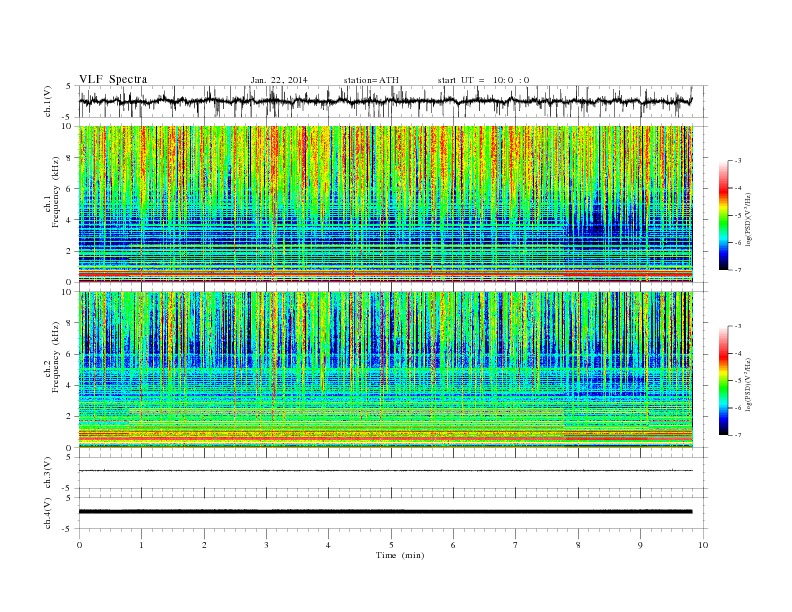Click the "2" frequency tick of ch.1 spectrogram
The height and width of the screenshot is (612, 792).
coord(70,251)
